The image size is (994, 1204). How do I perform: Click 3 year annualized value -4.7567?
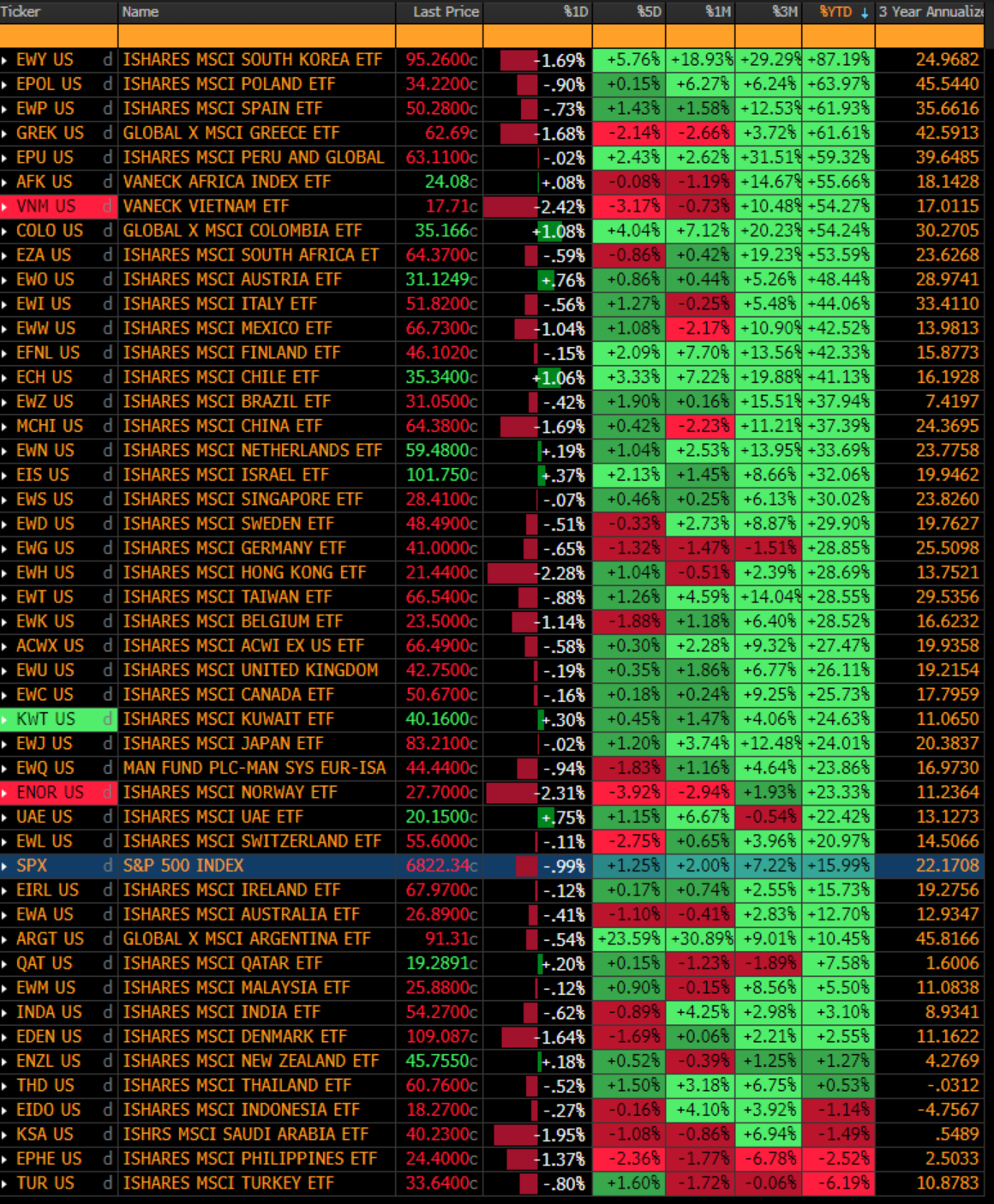point(947,1110)
